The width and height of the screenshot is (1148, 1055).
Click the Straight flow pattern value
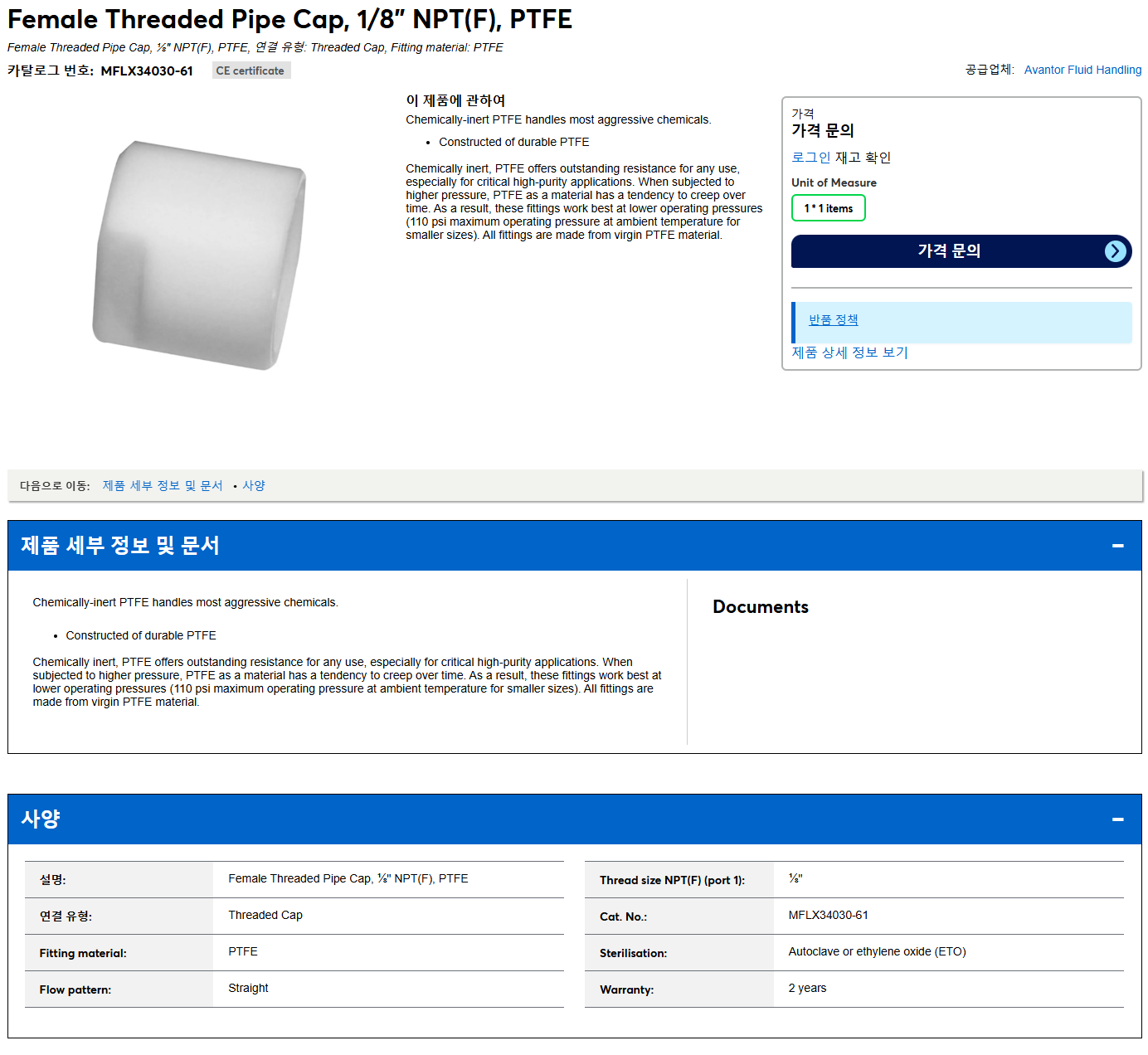[x=248, y=988]
